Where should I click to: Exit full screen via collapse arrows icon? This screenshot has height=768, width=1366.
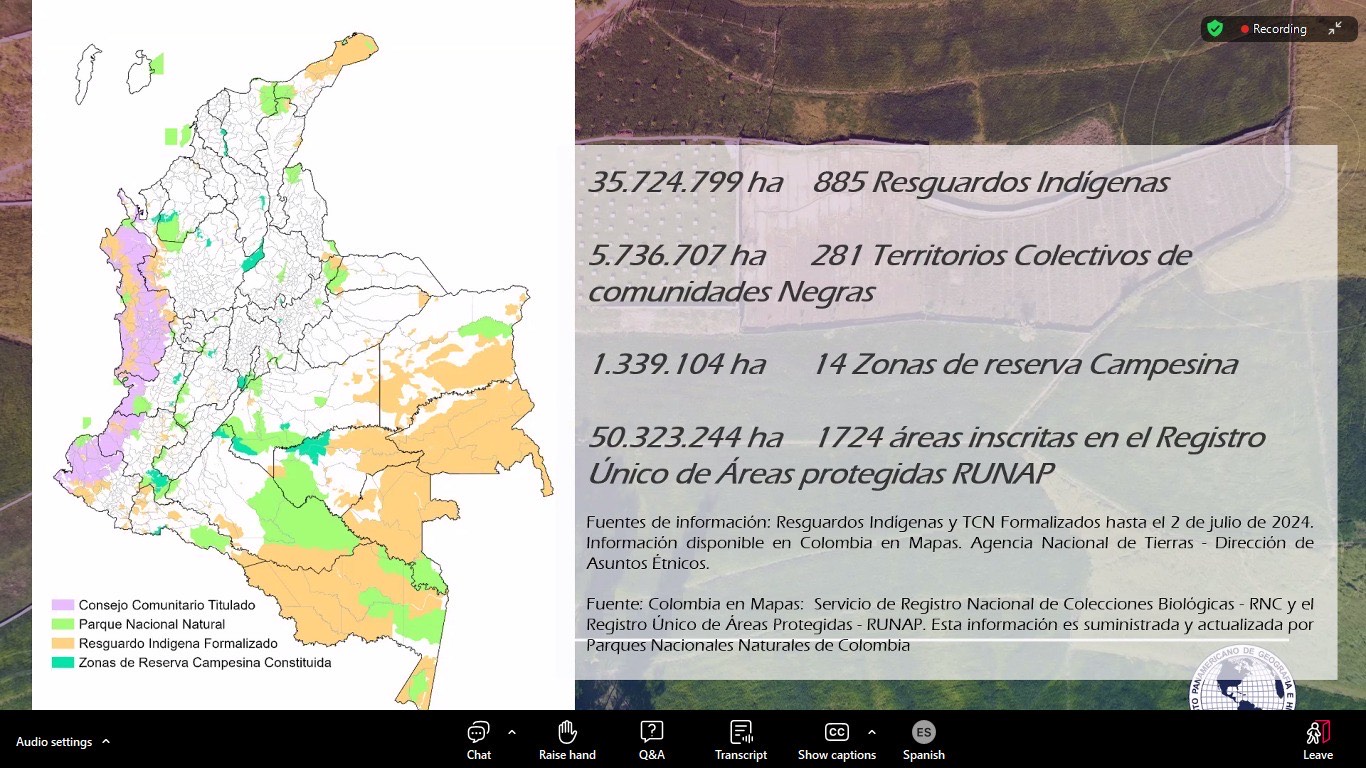point(1335,29)
